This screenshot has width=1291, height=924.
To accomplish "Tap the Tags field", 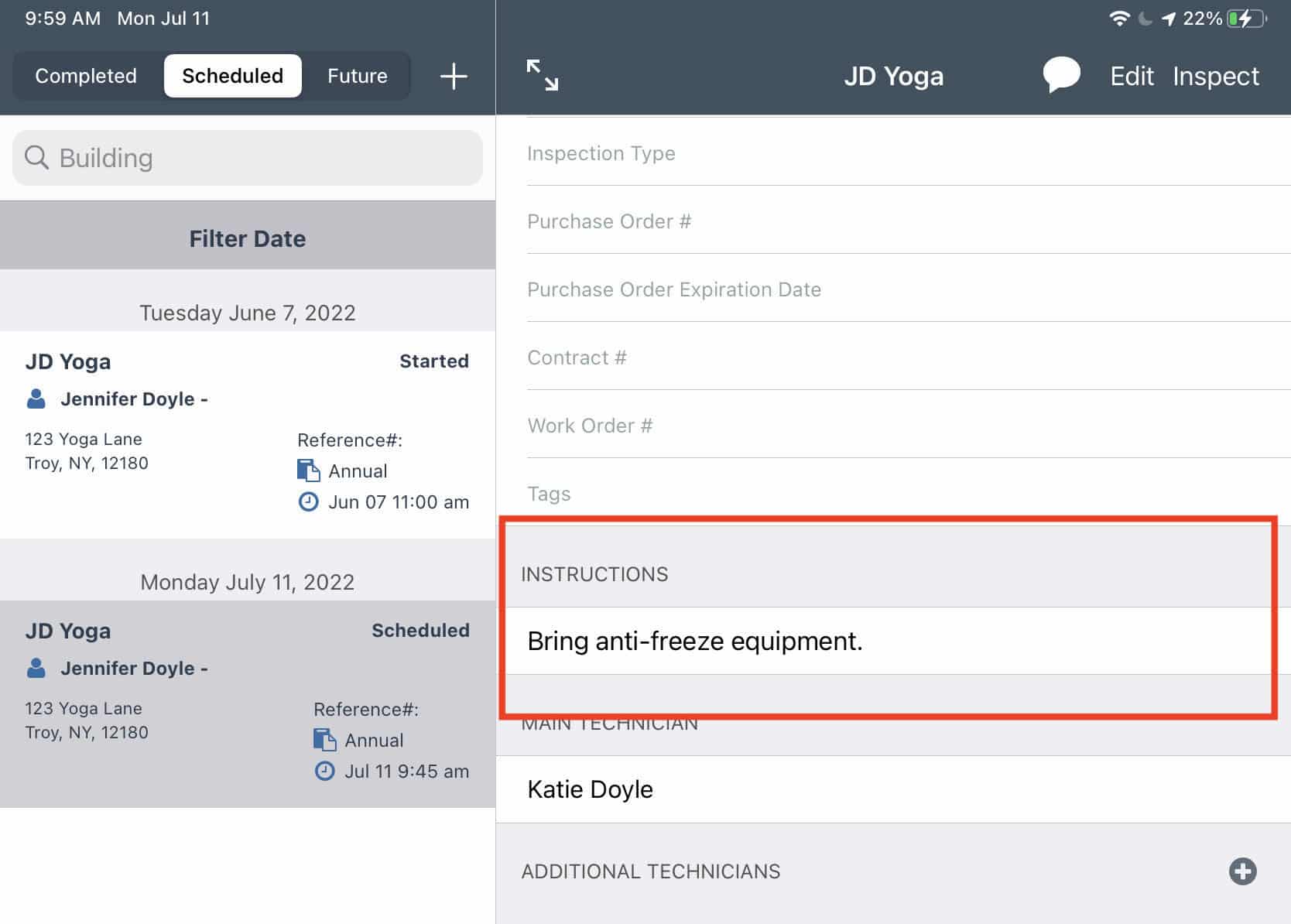I will tap(906, 494).
